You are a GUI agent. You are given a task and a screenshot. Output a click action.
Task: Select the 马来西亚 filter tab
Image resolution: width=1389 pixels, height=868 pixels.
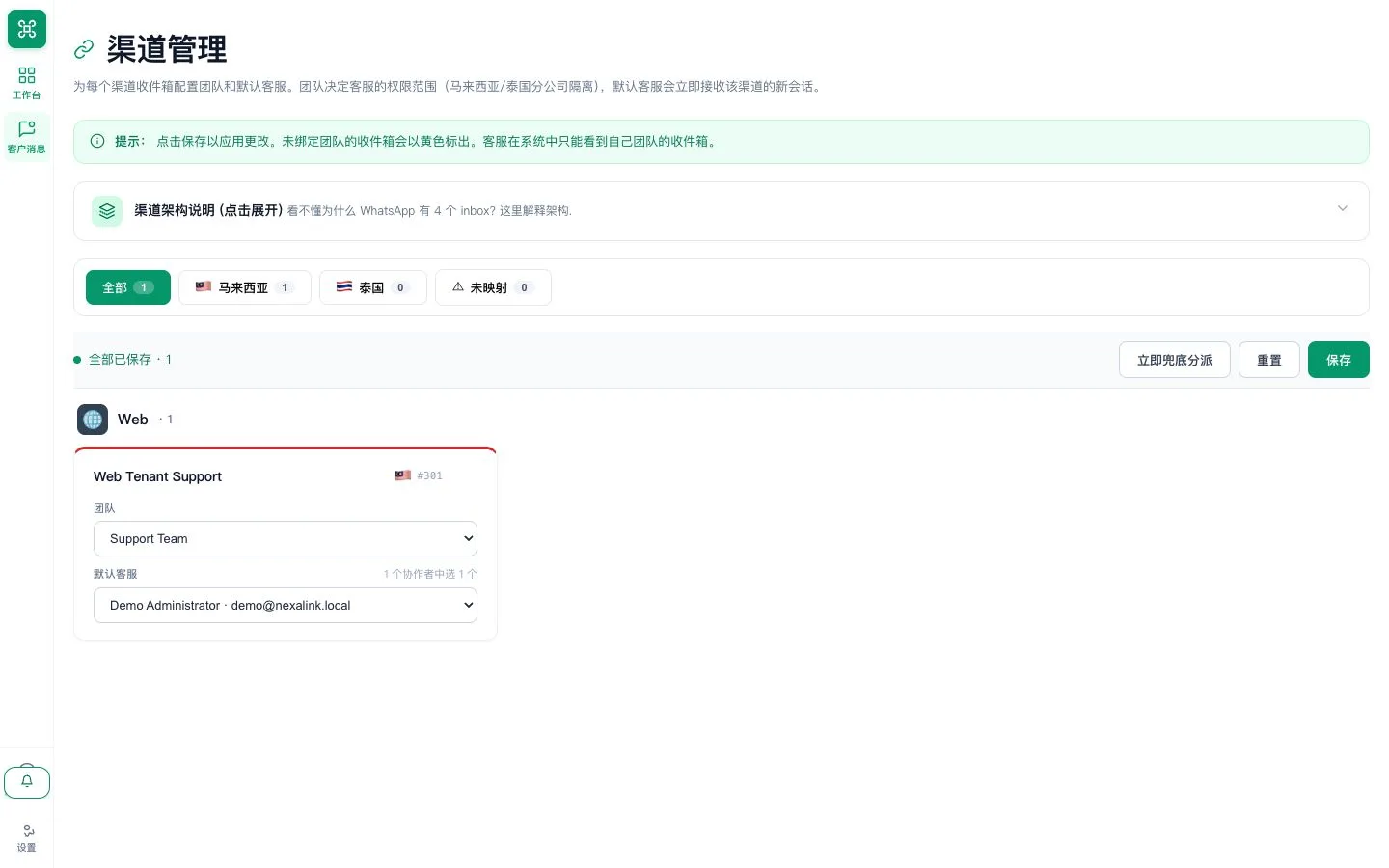click(x=245, y=287)
